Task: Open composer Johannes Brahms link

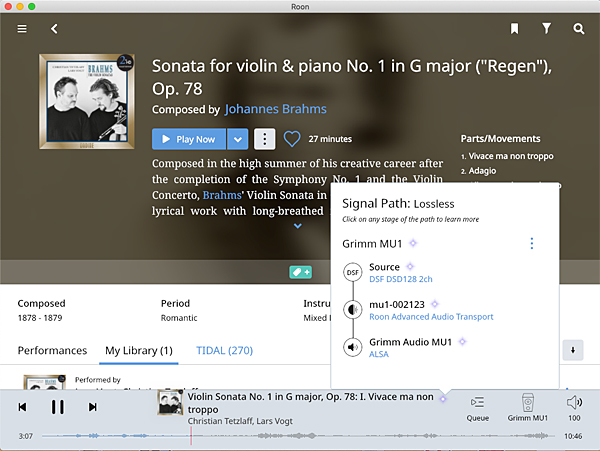Action: tap(276, 109)
